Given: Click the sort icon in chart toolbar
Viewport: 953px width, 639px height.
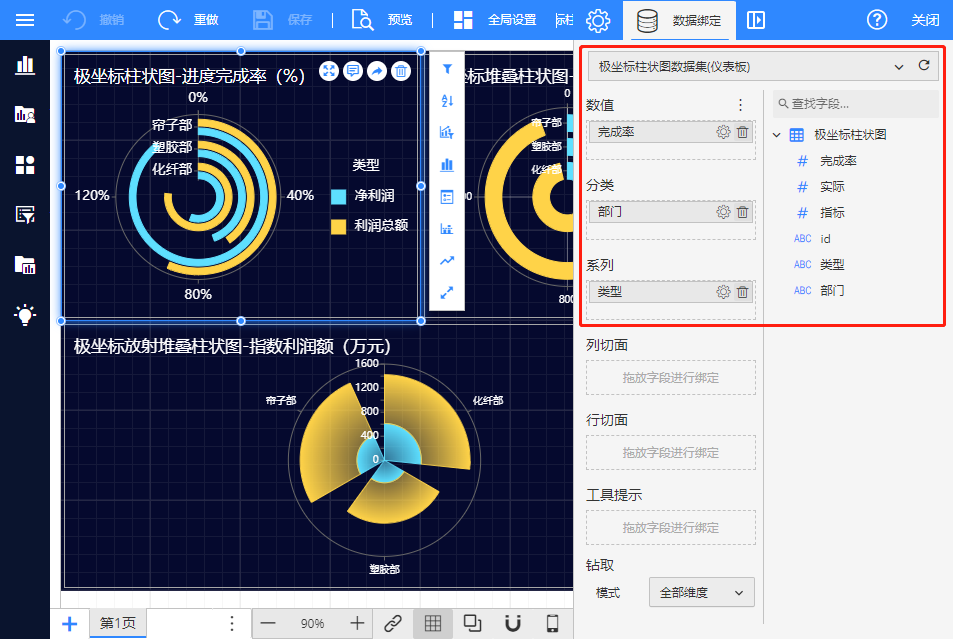Looking at the screenshot, I should pyautogui.click(x=447, y=101).
